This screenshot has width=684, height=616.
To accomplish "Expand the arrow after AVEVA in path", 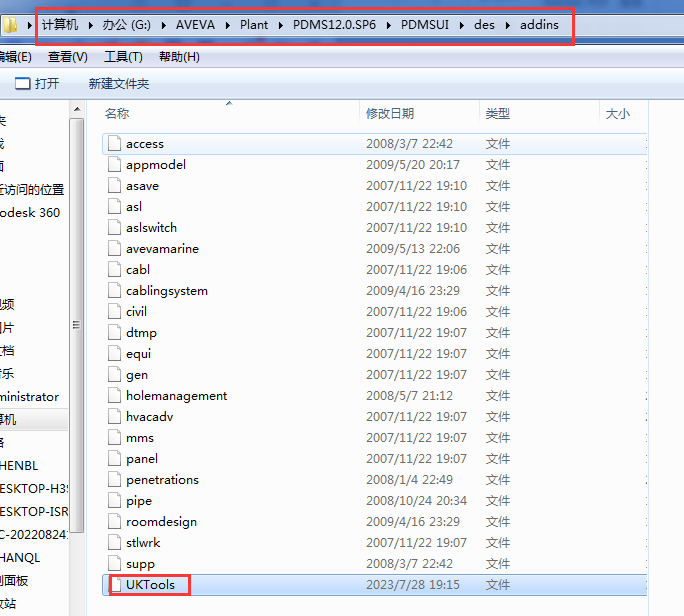I will tap(225, 25).
